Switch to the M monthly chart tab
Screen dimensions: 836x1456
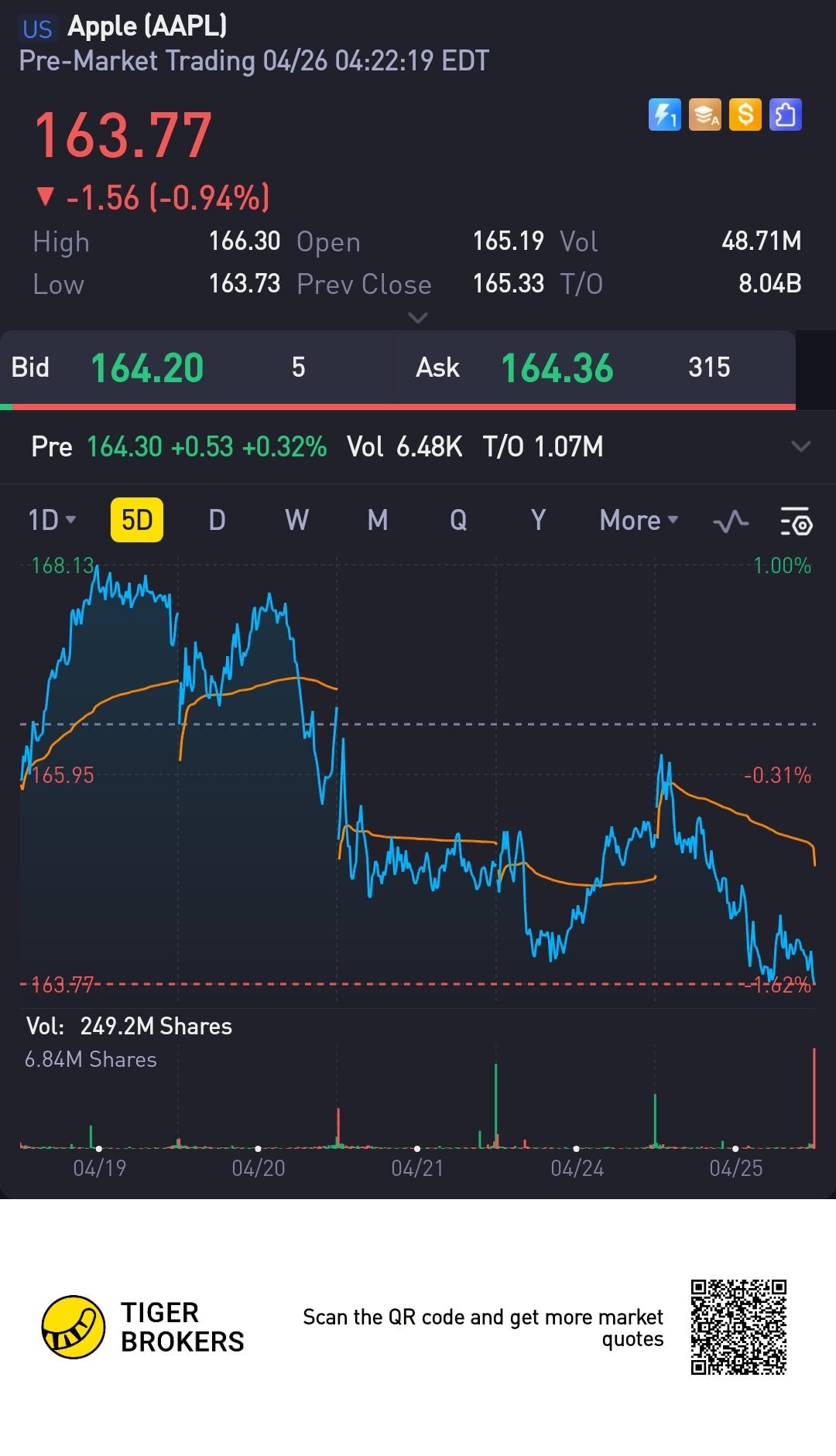coord(378,520)
